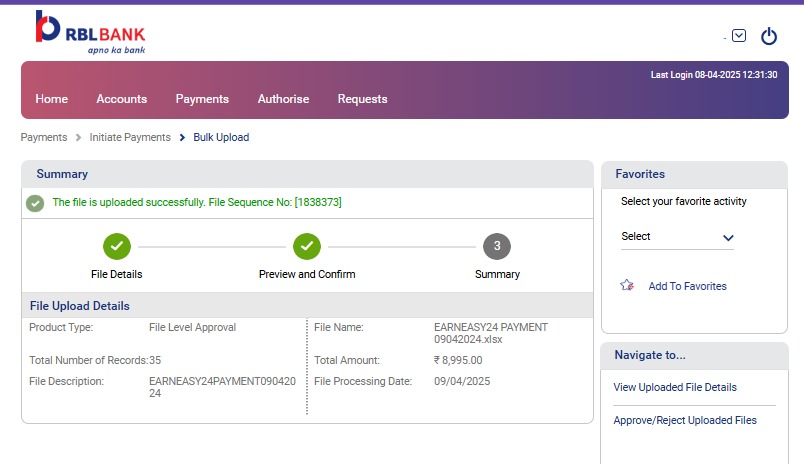
Task: Click the power logout icon
Action: tap(769, 36)
